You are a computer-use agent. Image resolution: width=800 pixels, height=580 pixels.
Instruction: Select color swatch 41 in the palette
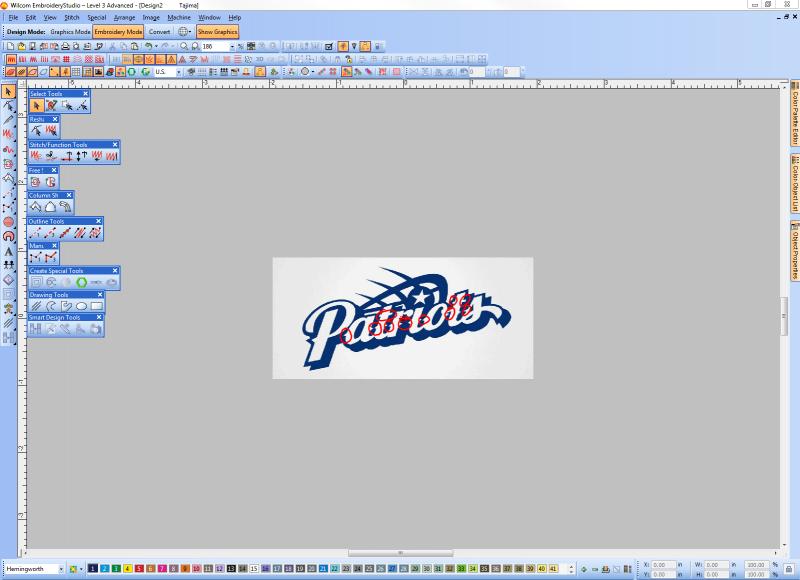553,569
